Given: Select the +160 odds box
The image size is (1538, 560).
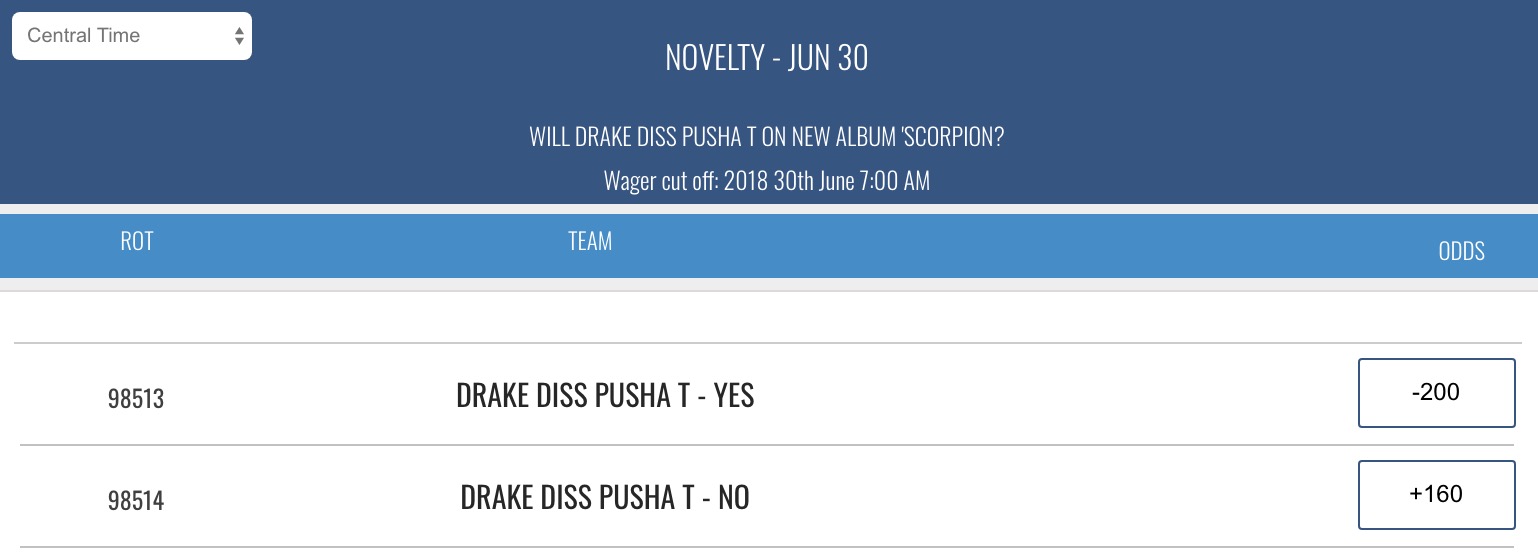Looking at the screenshot, I should point(1436,494).
